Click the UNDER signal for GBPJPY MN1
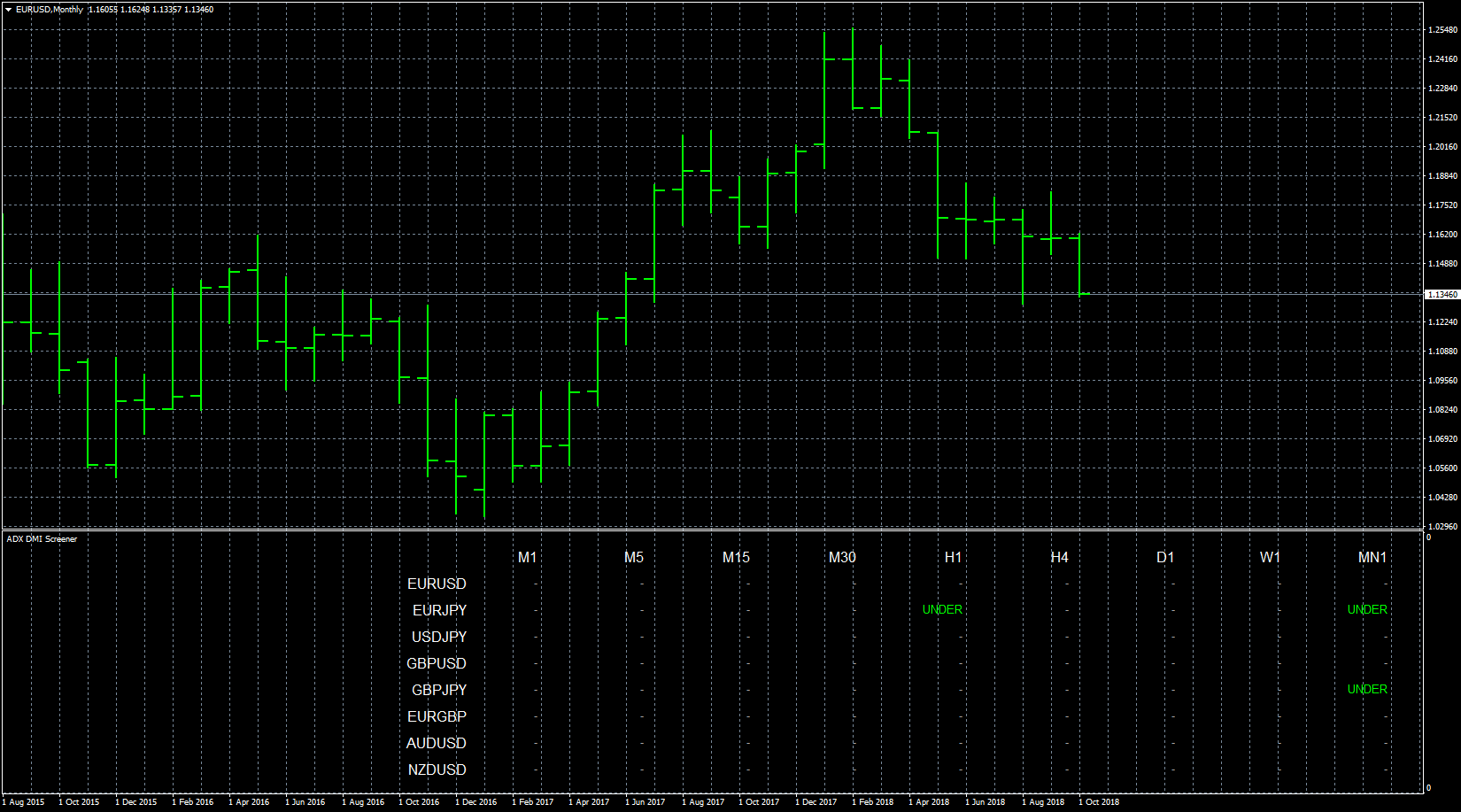This screenshot has width=1461, height=812. click(1367, 689)
